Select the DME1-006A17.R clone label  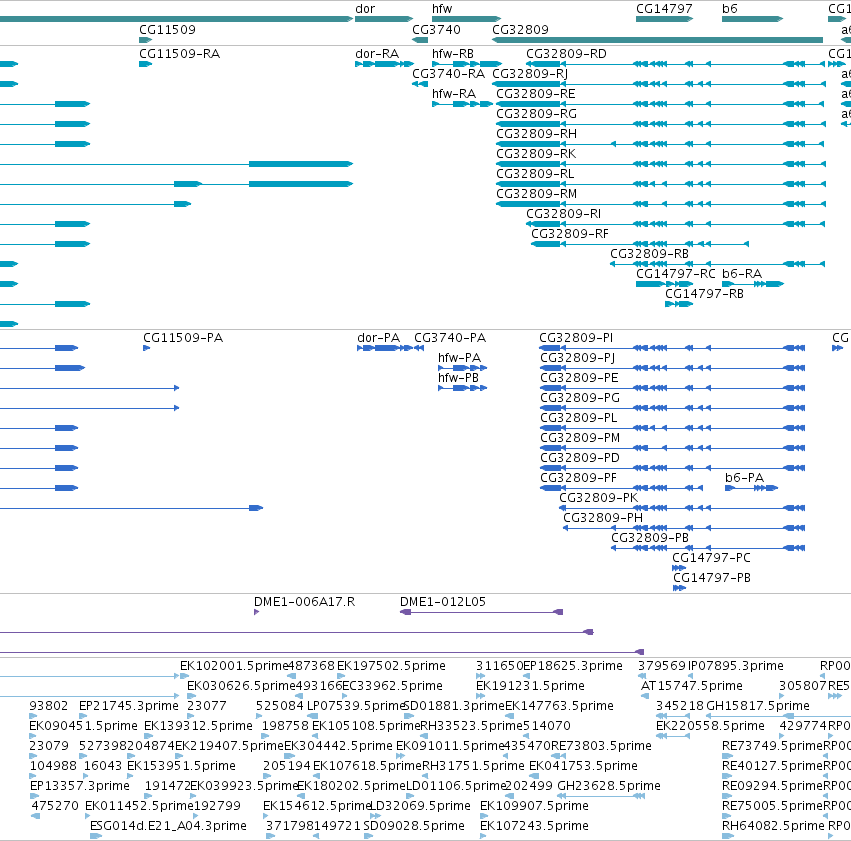click(304, 602)
